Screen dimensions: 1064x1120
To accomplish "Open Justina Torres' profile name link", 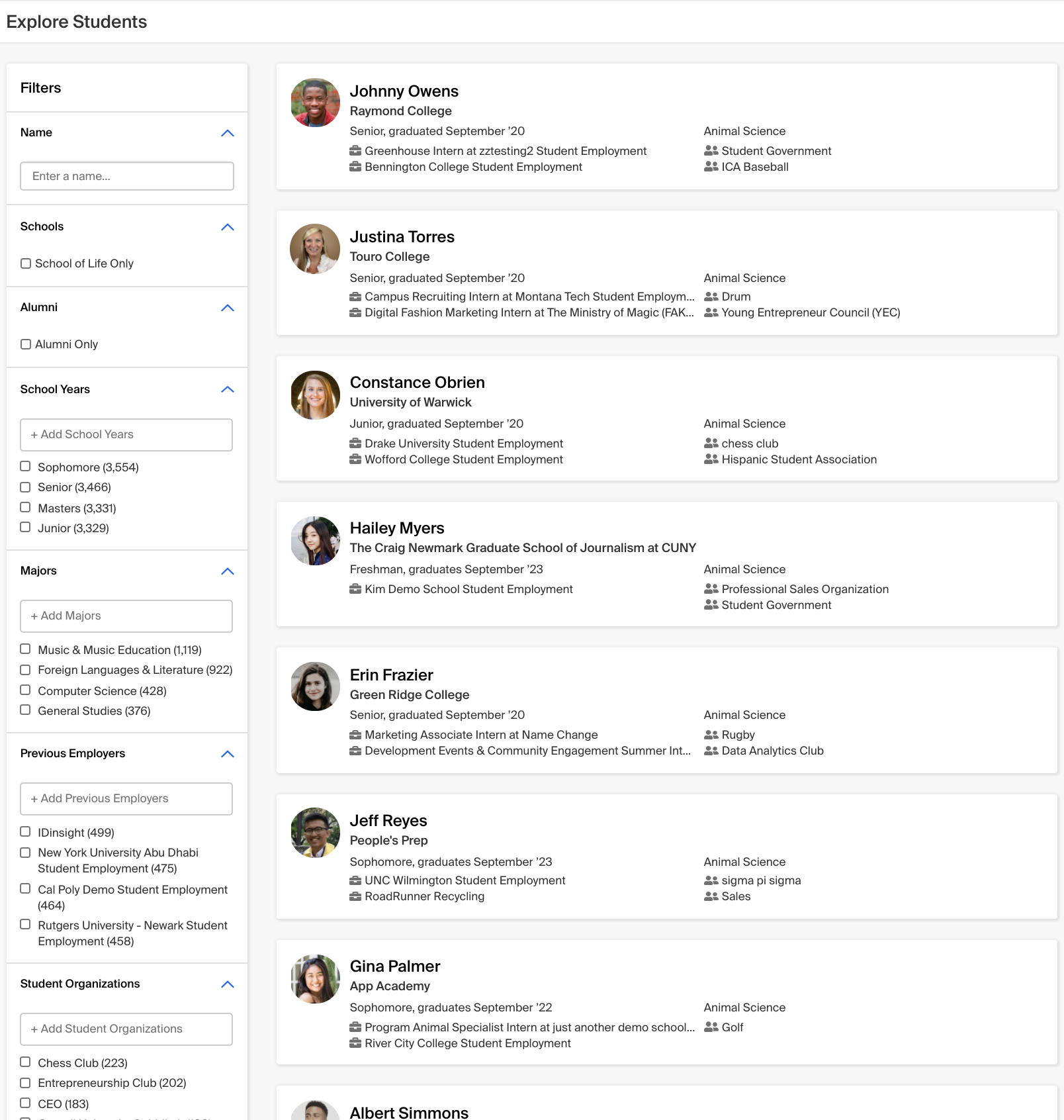I will [402, 237].
